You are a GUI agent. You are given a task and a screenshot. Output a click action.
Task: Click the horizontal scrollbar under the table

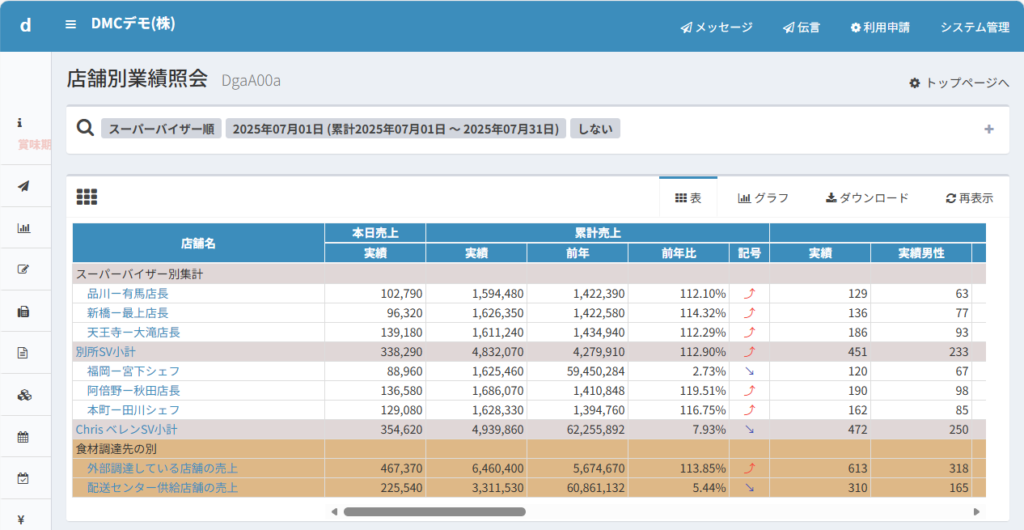[434, 511]
